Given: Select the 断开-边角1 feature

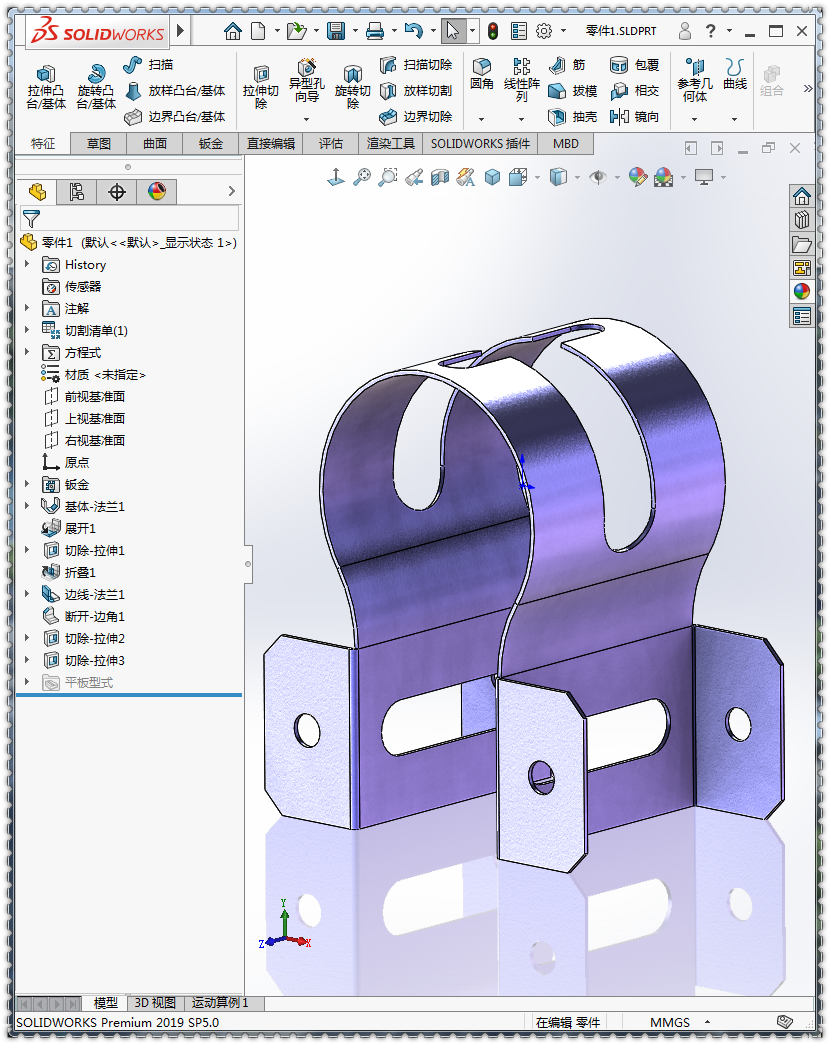Looking at the screenshot, I should click(x=84, y=616).
